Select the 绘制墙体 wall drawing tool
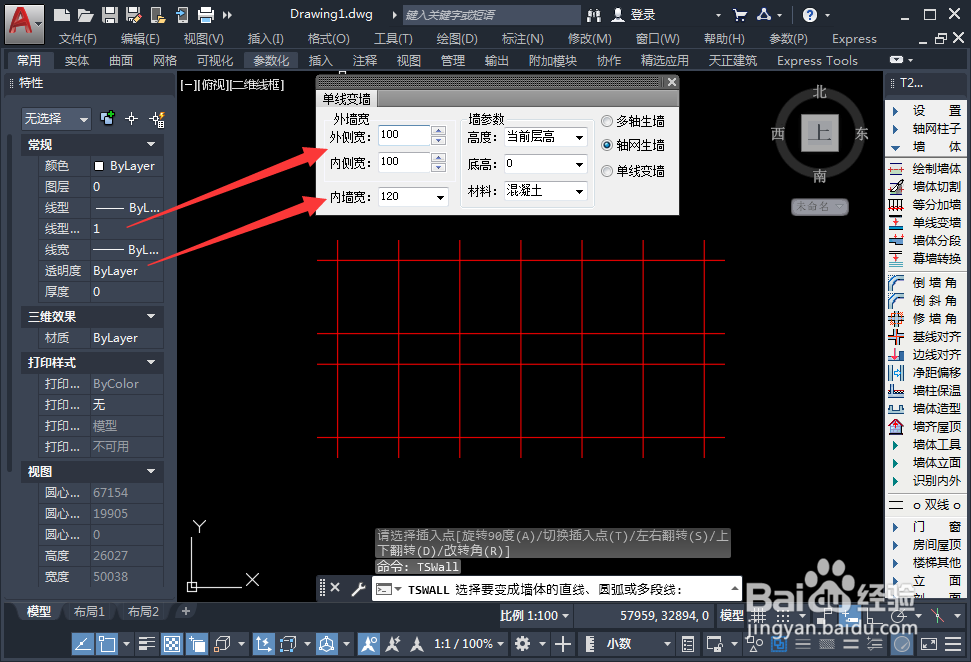This screenshot has height=662, width=971. click(935, 170)
